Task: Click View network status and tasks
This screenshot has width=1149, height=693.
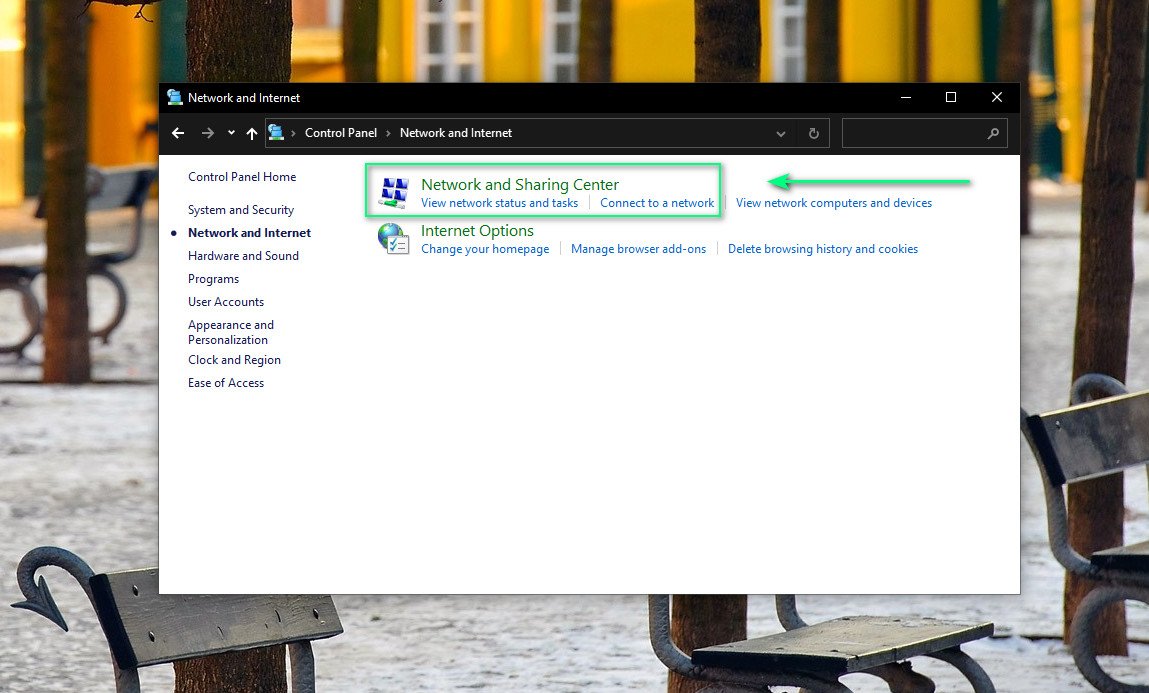Action: (x=499, y=203)
